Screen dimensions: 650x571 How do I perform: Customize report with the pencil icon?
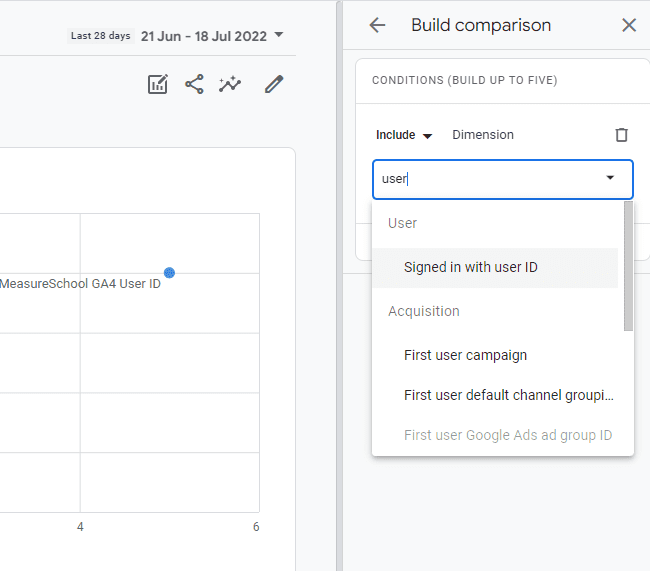coord(274,84)
